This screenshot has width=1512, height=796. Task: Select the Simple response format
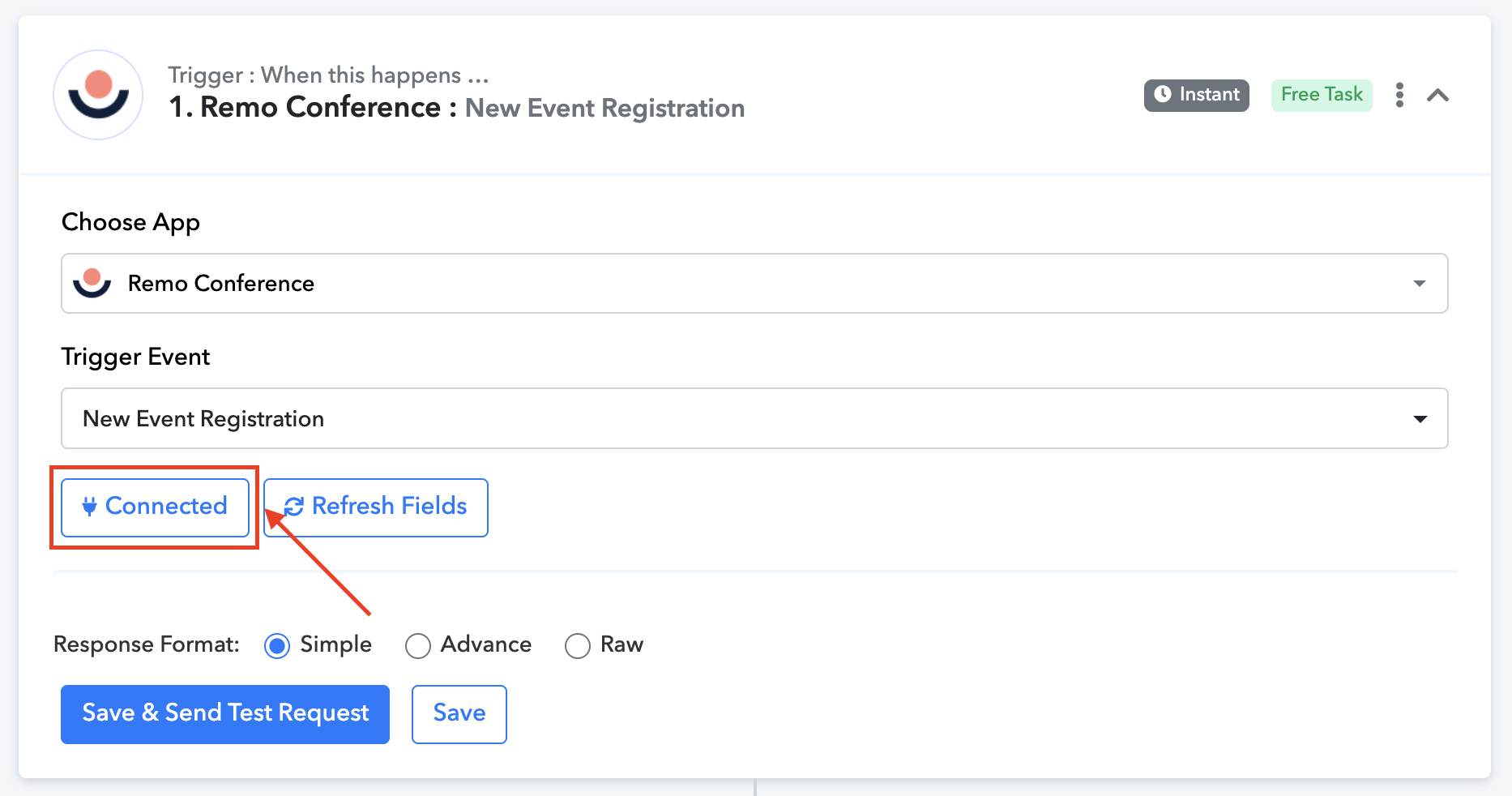[277, 646]
